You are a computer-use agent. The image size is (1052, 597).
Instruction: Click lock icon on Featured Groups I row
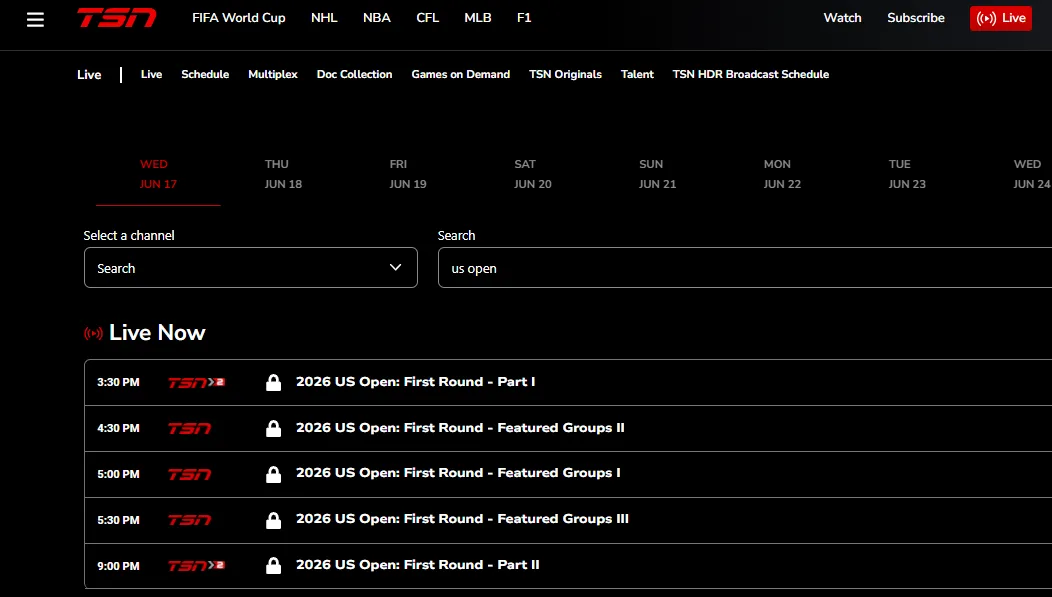pyautogui.click(x=273, y=474)
